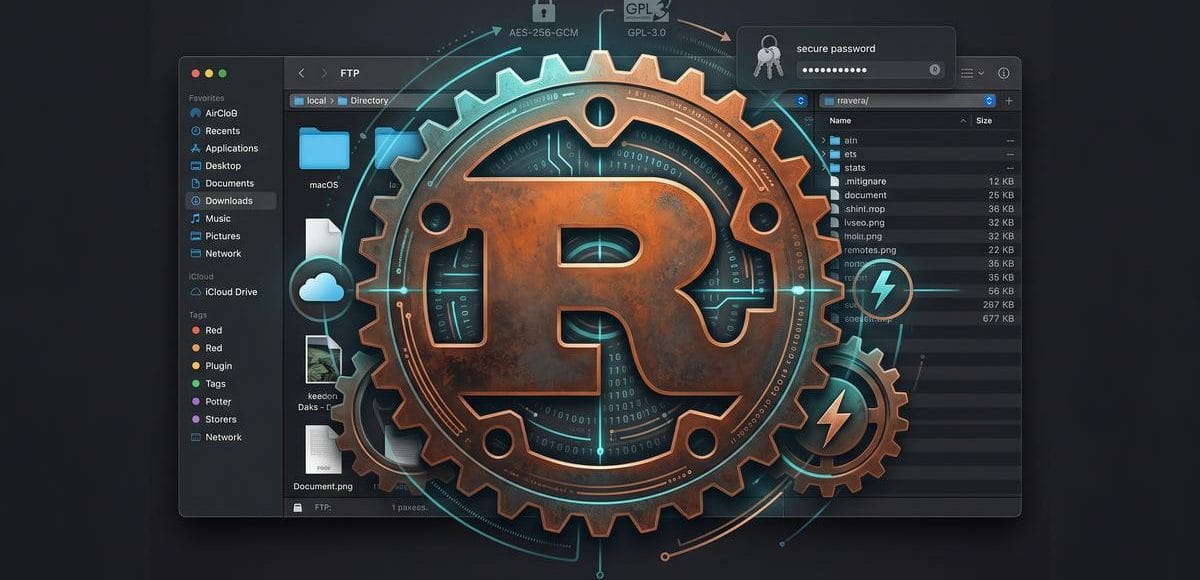This screenshot has height=580, width=1200.
Task: Click the 267 KB size cell
Action: coord(999,304)
